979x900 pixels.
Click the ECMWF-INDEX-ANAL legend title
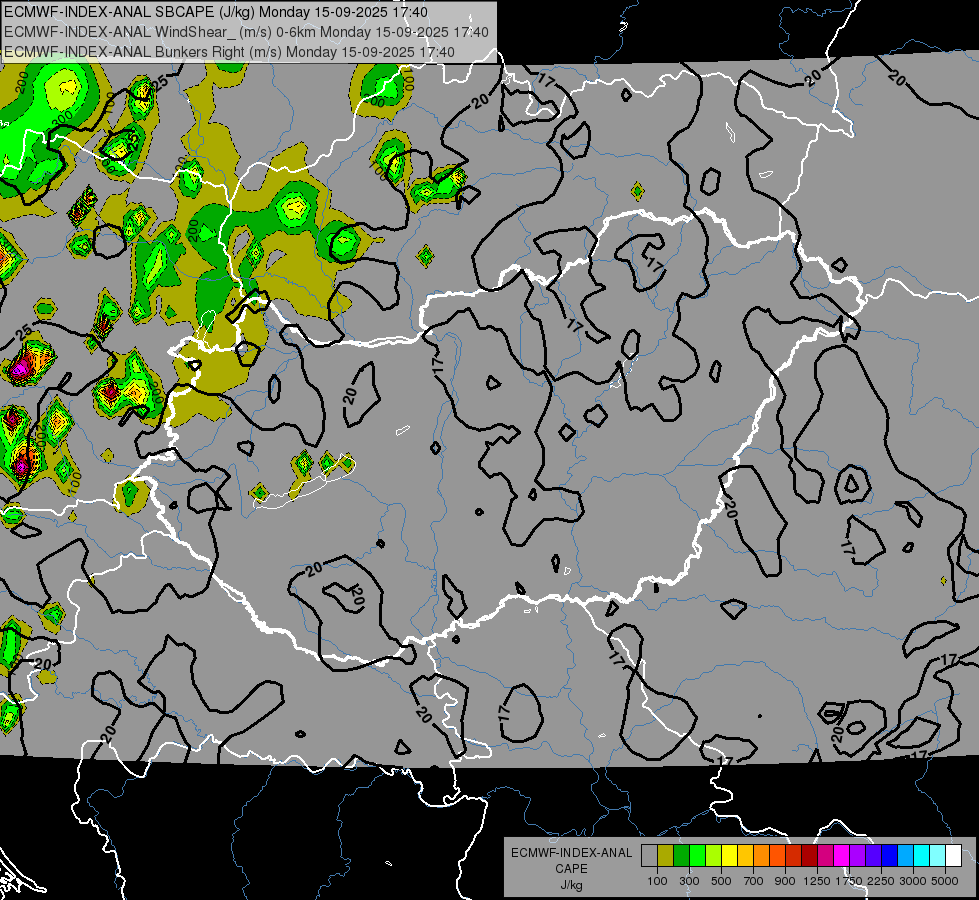coord(571,853)
